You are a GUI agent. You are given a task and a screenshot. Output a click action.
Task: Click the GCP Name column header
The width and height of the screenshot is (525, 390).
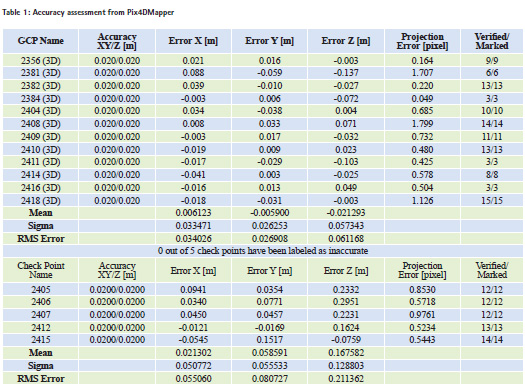click(x=41, y=41)
